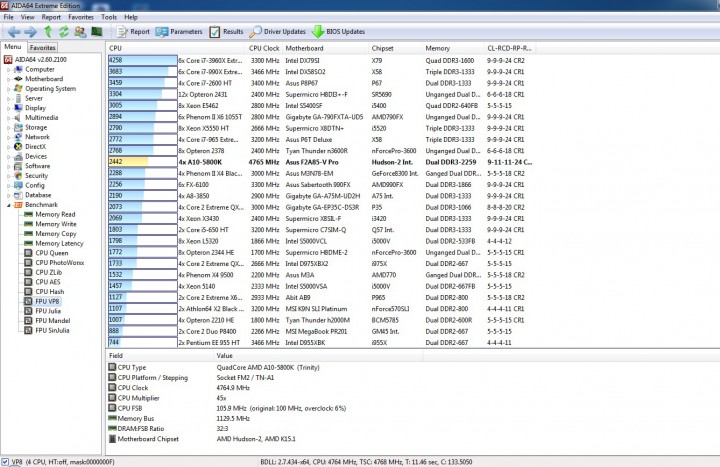
Task: Sort results by CPU Clock column header
Action: (264, 48)
